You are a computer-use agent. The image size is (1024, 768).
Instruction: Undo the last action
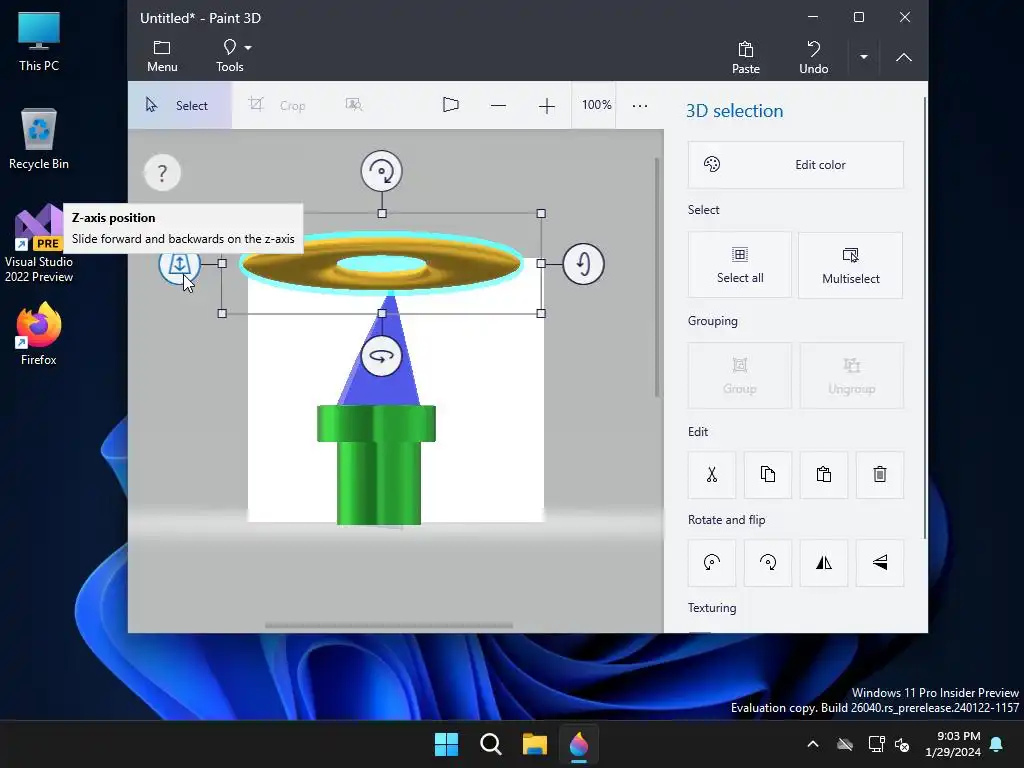[x=813, y=57]
